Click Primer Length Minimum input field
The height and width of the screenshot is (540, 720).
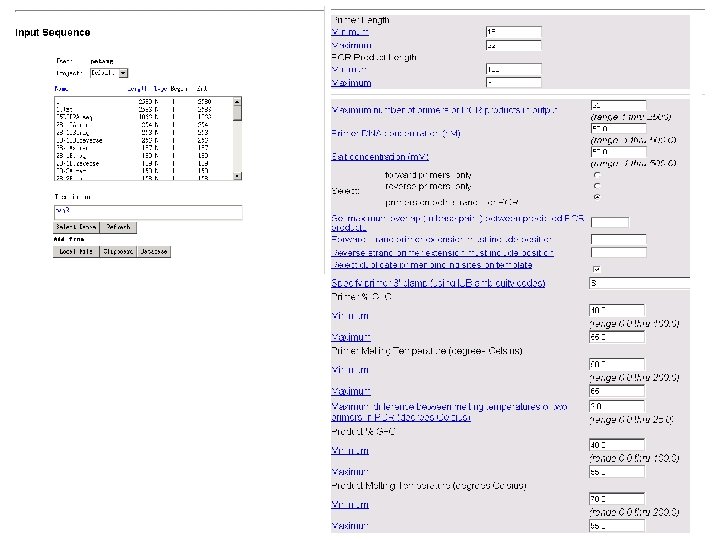click(x=513, y=32)
